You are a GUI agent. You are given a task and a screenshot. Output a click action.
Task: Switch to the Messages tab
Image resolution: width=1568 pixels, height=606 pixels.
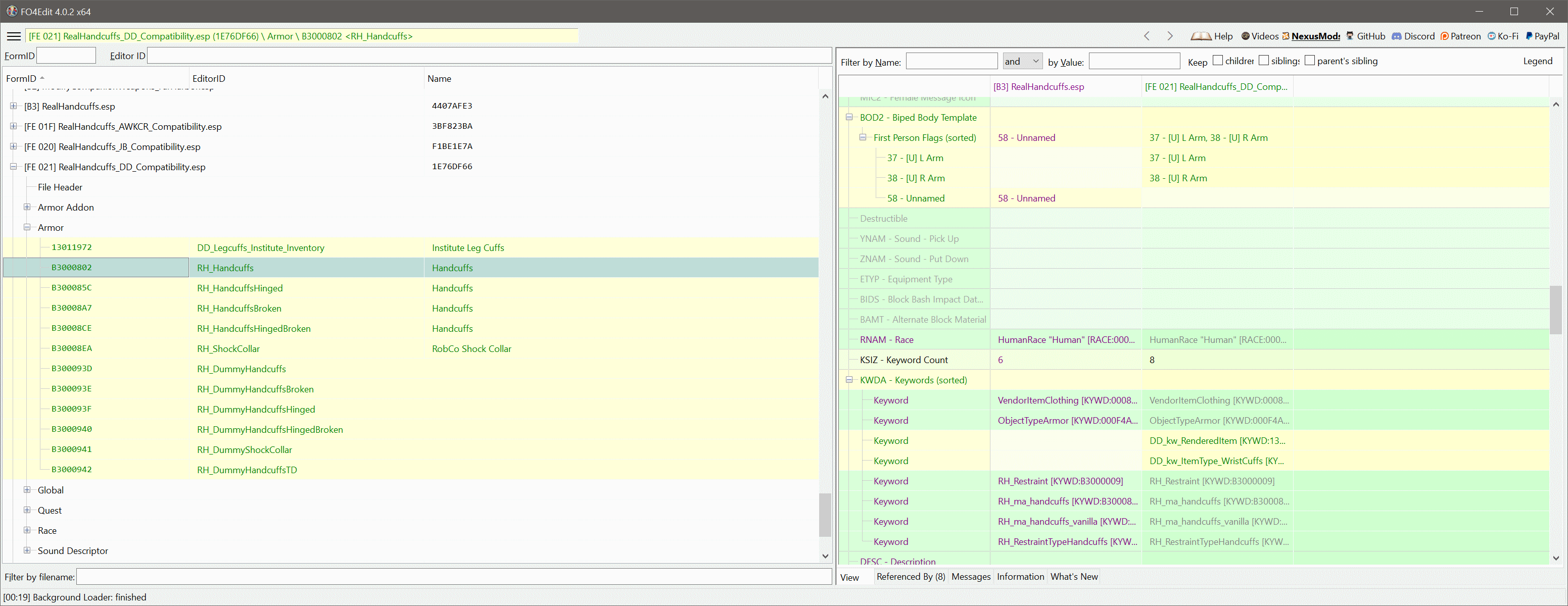971,576
